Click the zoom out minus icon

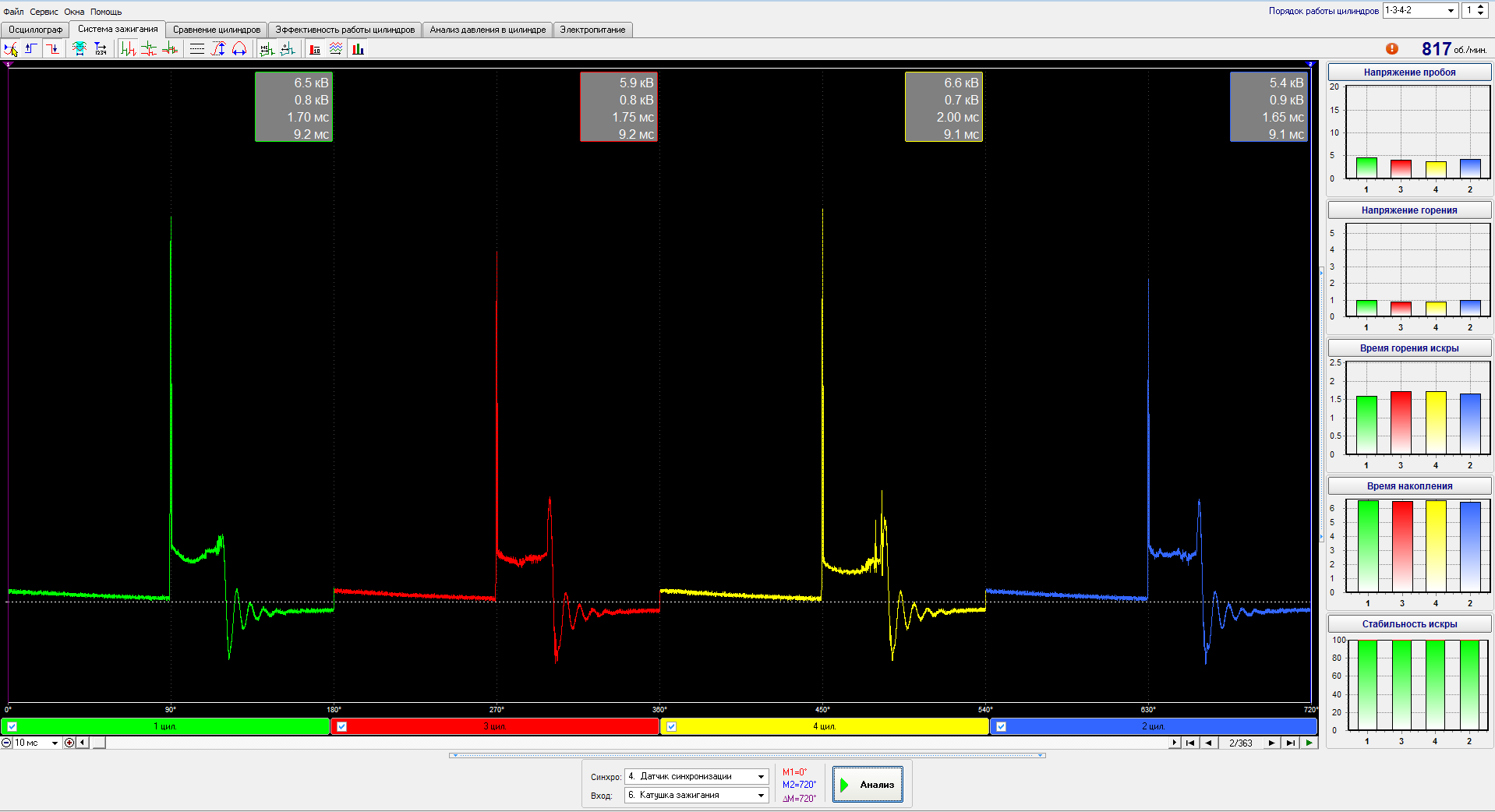point(6,743)
